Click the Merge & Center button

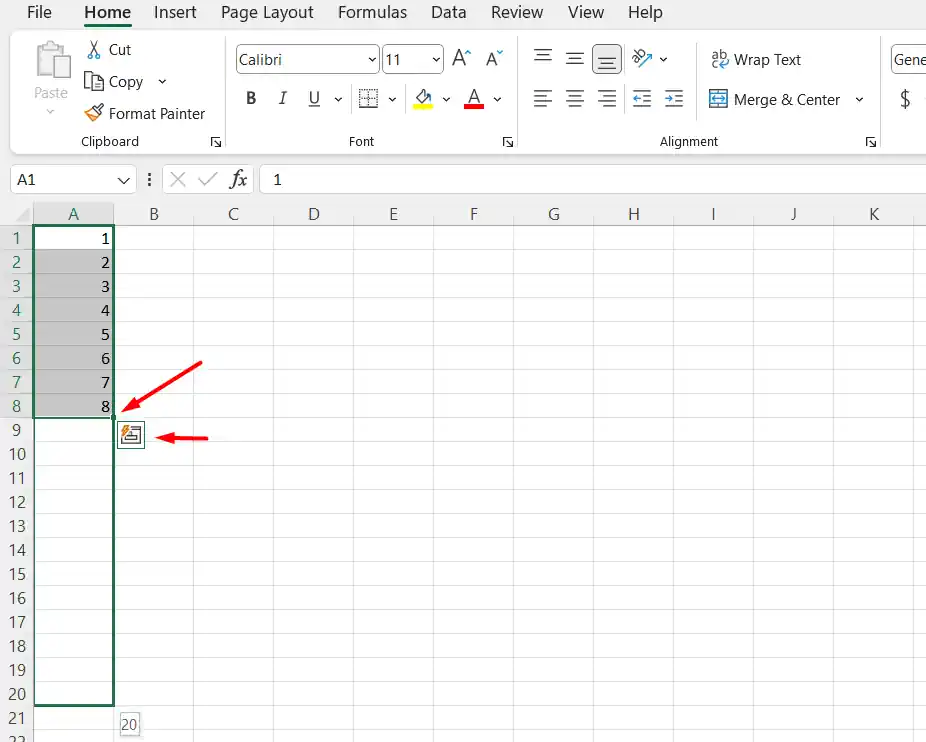(x=776, y=100)
